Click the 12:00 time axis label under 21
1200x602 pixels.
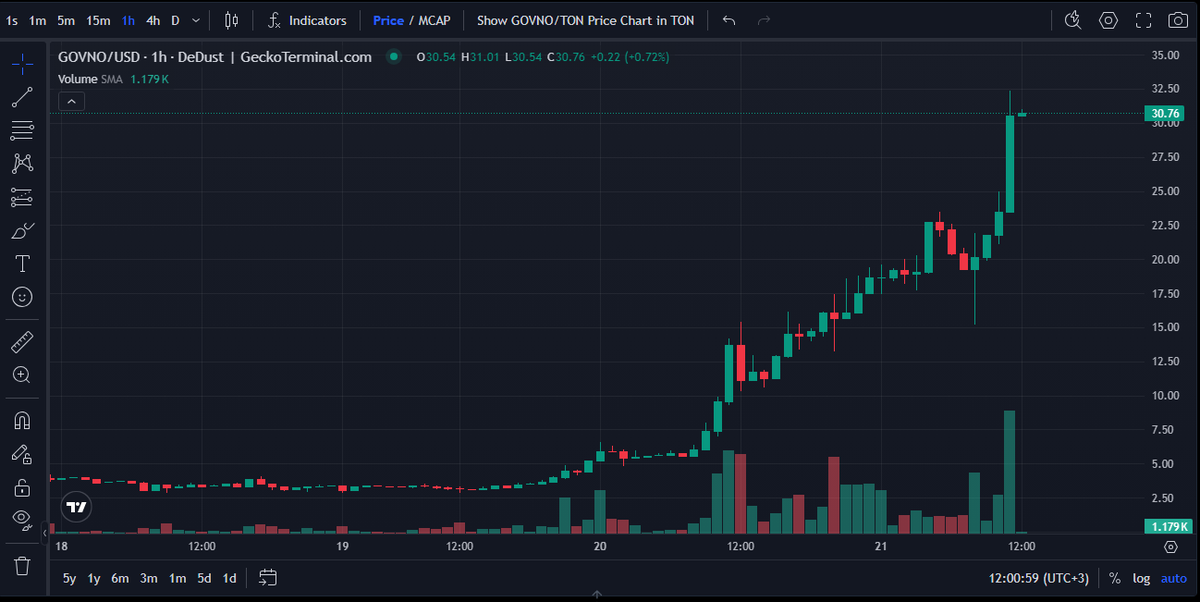point(1021,547)
